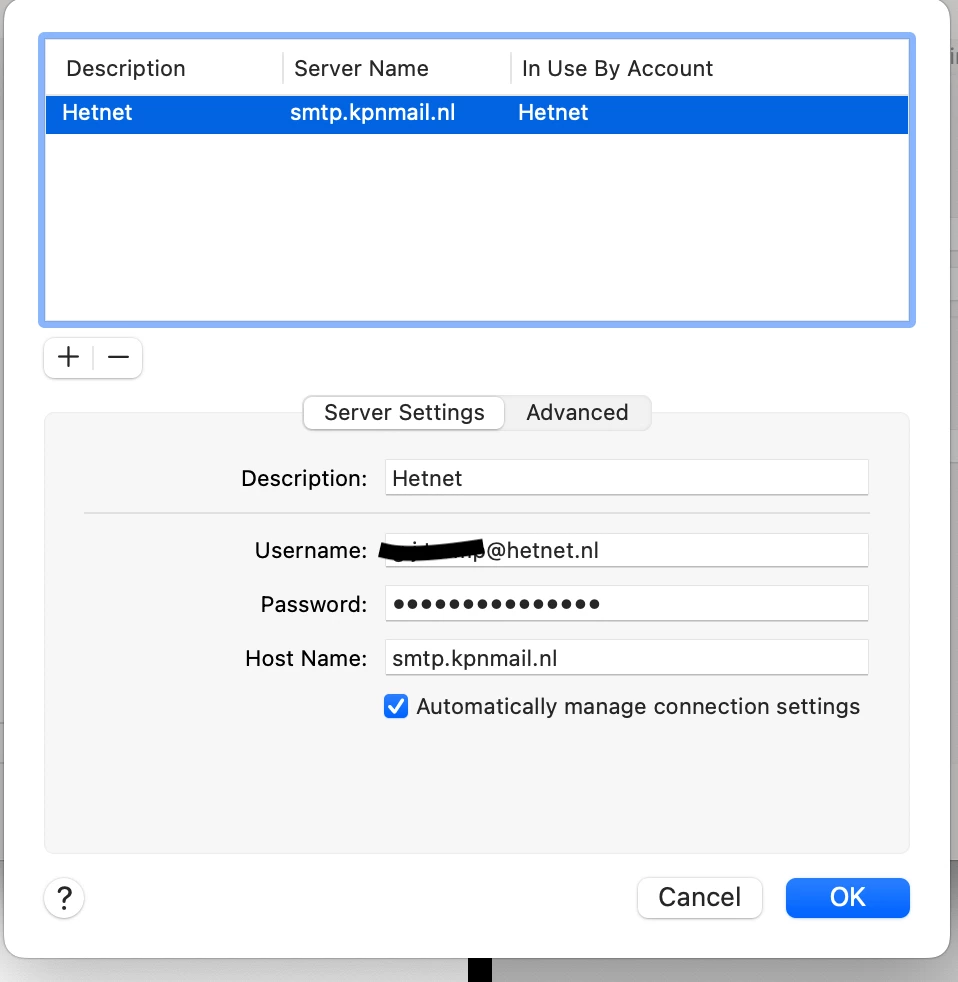Click into the Password field
This screenshot has width=958, height=982.
coord(626,604)
